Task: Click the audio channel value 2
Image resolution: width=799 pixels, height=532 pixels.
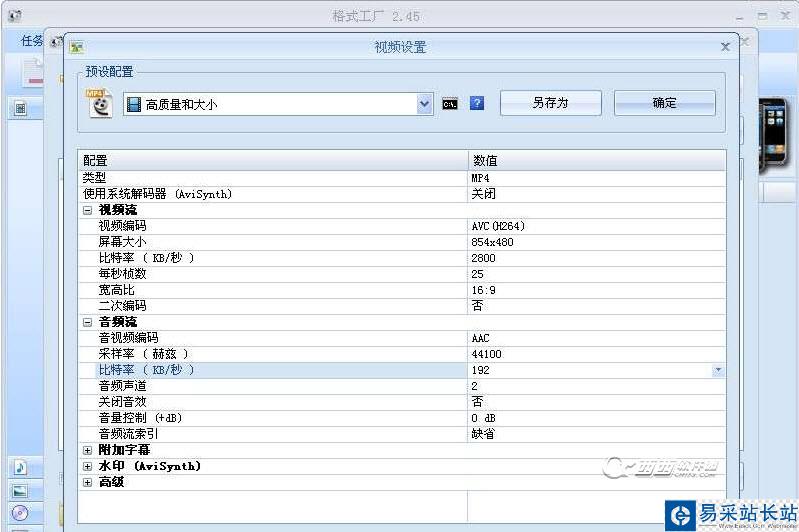Action: point(597,386)
